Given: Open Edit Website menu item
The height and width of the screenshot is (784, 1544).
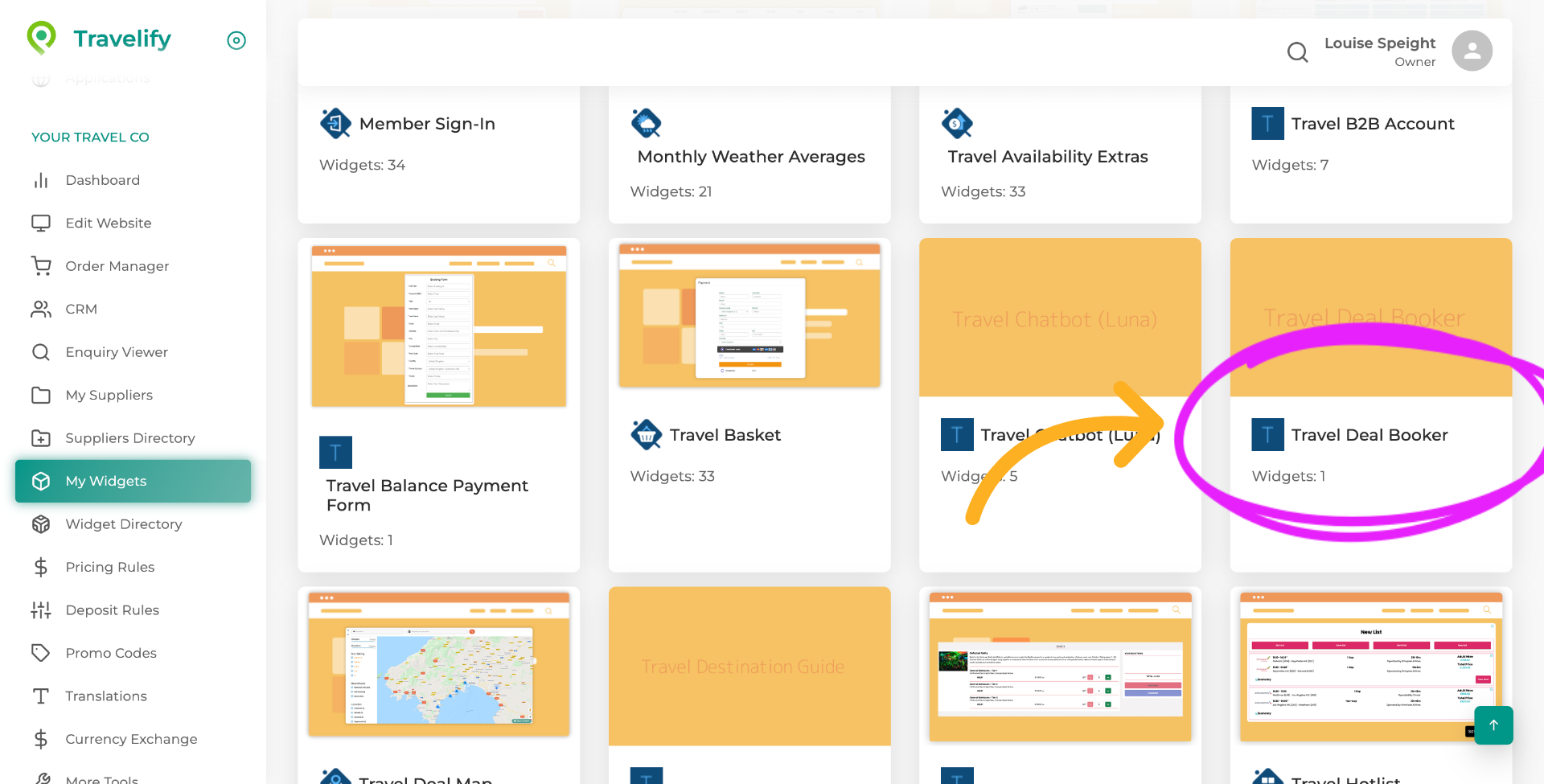Looking at the screenshot, I should click(x=133, y=223).
